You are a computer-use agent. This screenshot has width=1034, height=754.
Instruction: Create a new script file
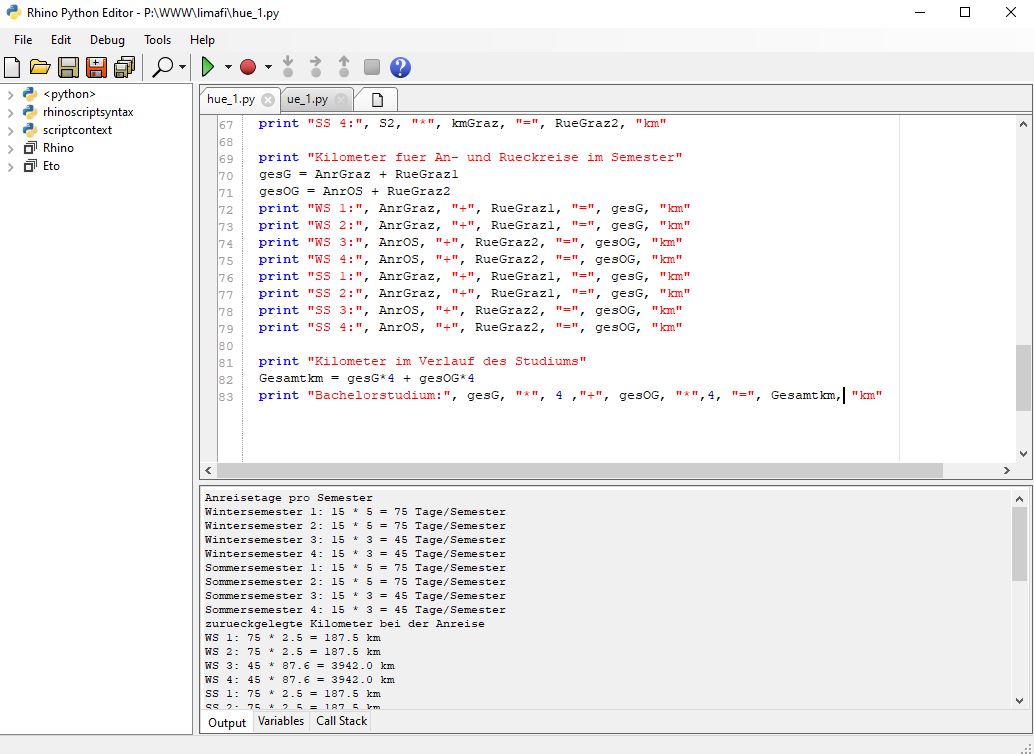point(12,67)
